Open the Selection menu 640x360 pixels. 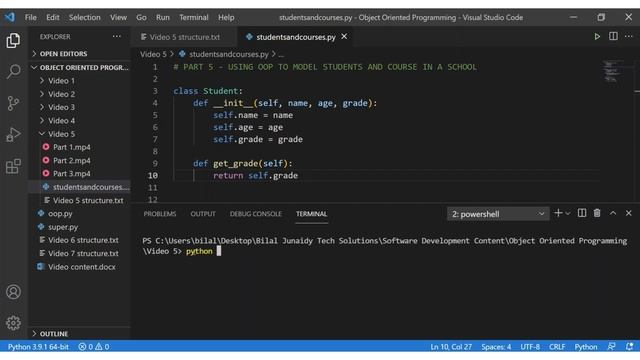(x=84, y=18)
